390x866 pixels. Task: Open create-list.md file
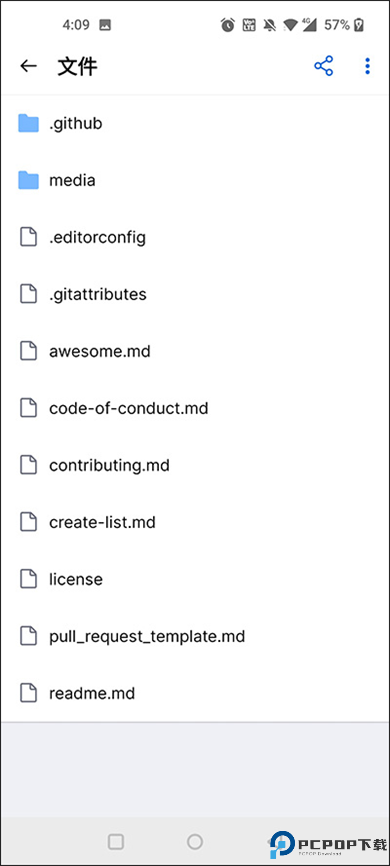pos(195,522)
